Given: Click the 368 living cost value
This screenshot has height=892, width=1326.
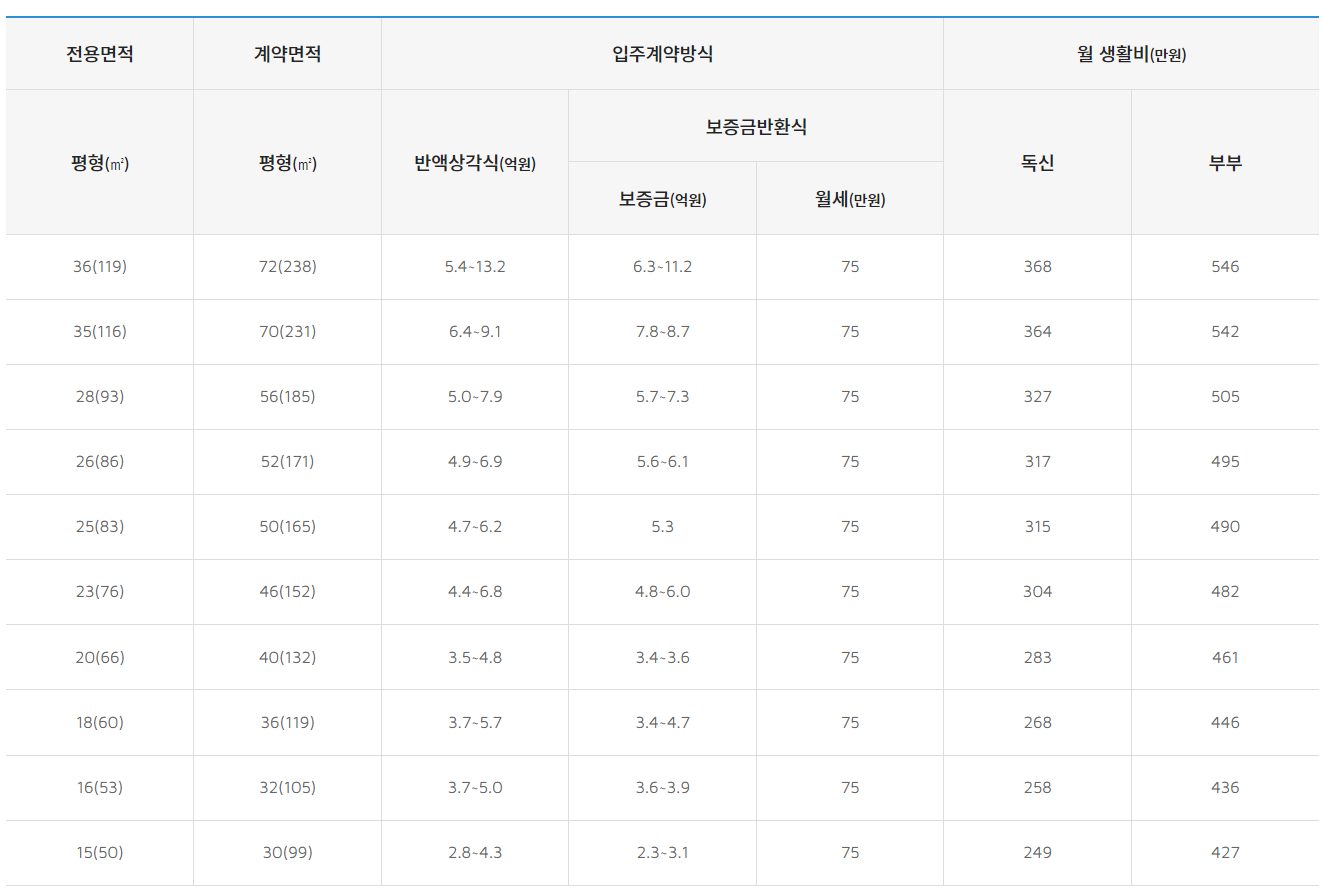Looking at the screenshot, I should pyautogui.click(x=1038, y=267).
